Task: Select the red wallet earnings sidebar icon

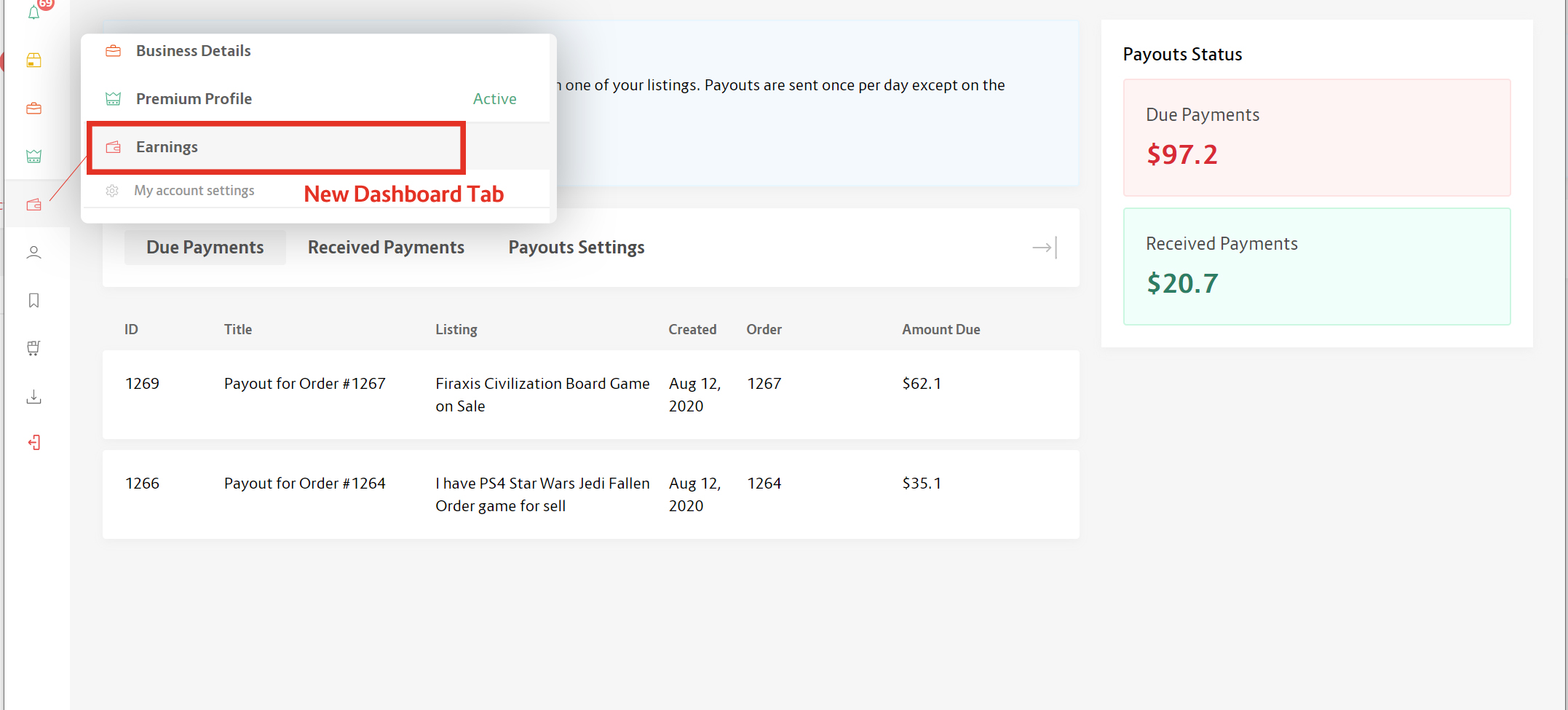Action: pos(33,205)
